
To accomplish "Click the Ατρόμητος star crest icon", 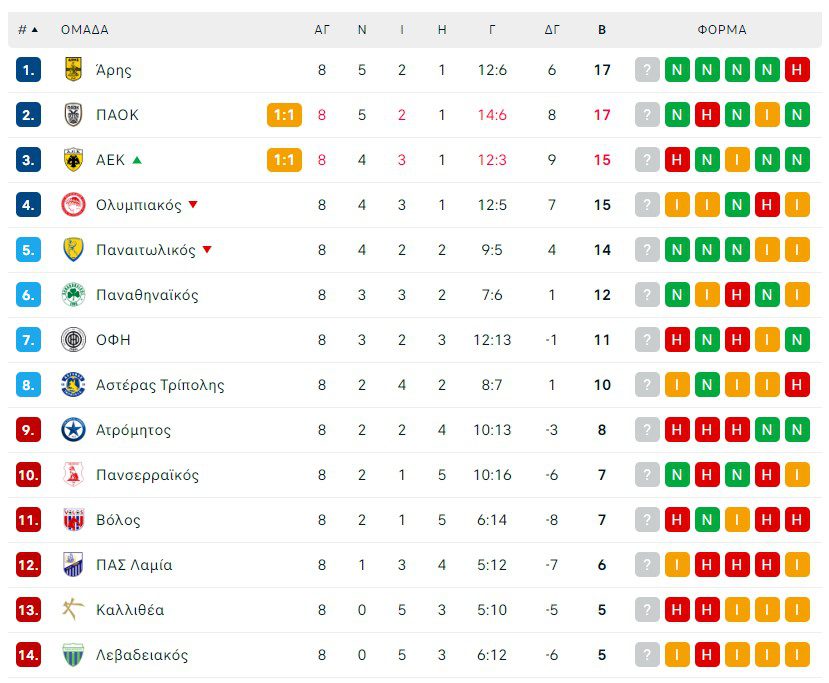I will (x=73, y=430).
